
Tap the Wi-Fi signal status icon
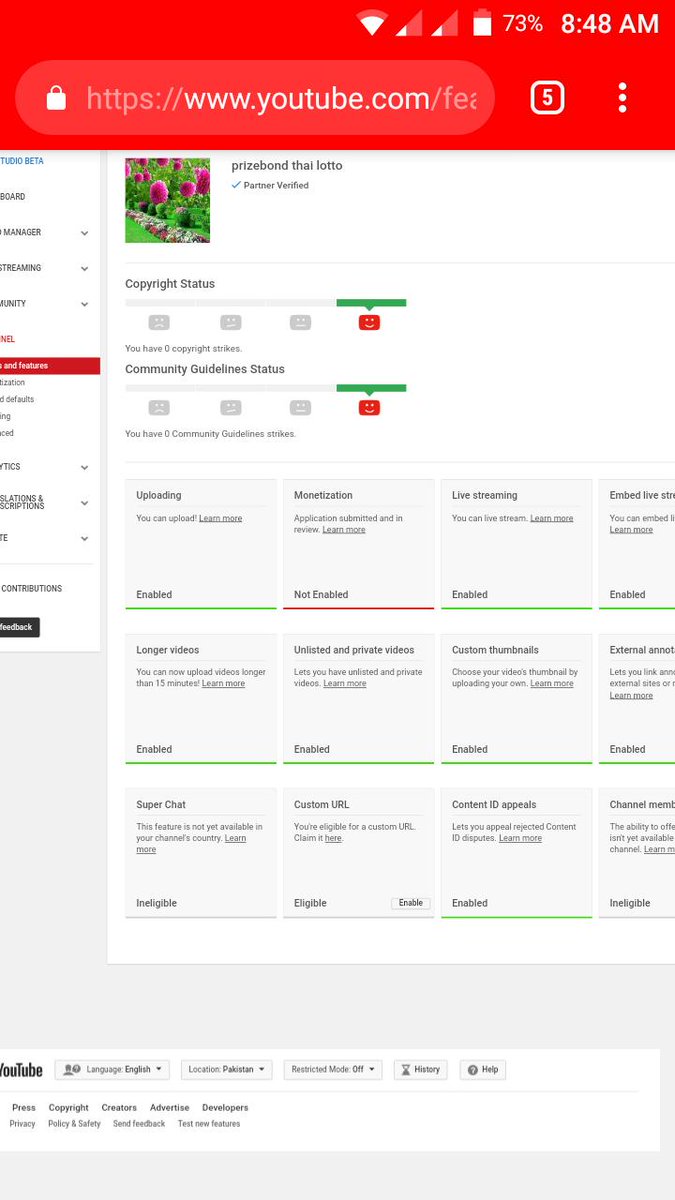point(372,23)
